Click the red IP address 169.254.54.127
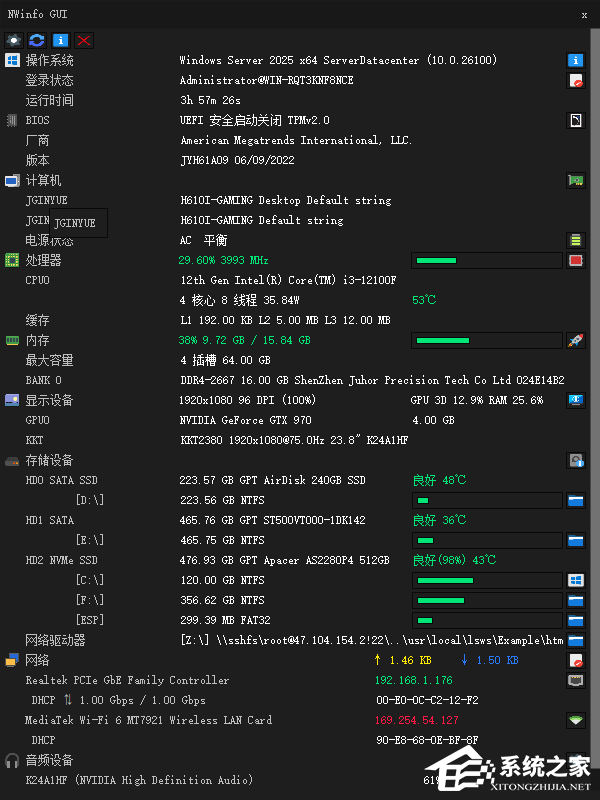The width and height of the screenshot is (600, 800). (x=417, y=720)
